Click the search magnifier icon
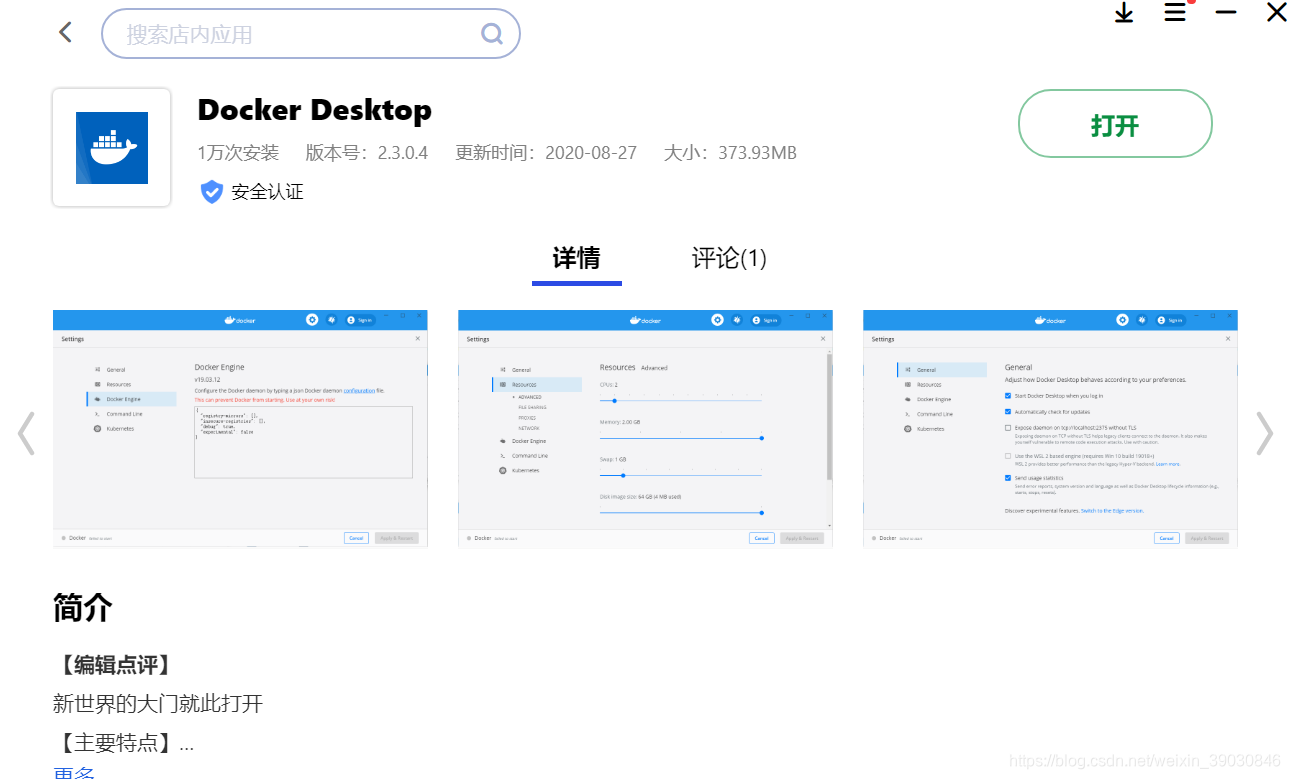The height and width of the screenshot is (779, 1290). 492,34
